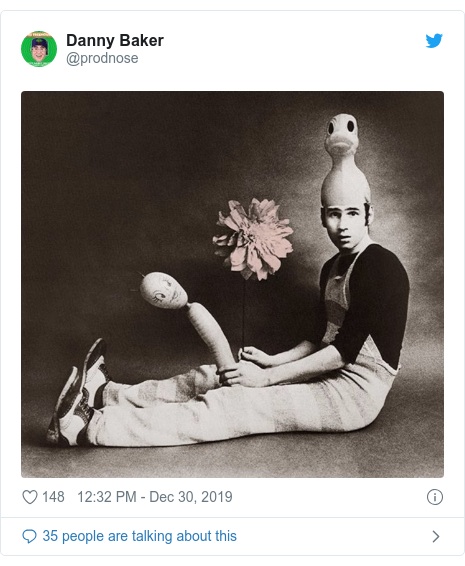Screen dimensions: 465x566
Task: Open the embedded sepia photograph
Action: [x=232, y=284]
